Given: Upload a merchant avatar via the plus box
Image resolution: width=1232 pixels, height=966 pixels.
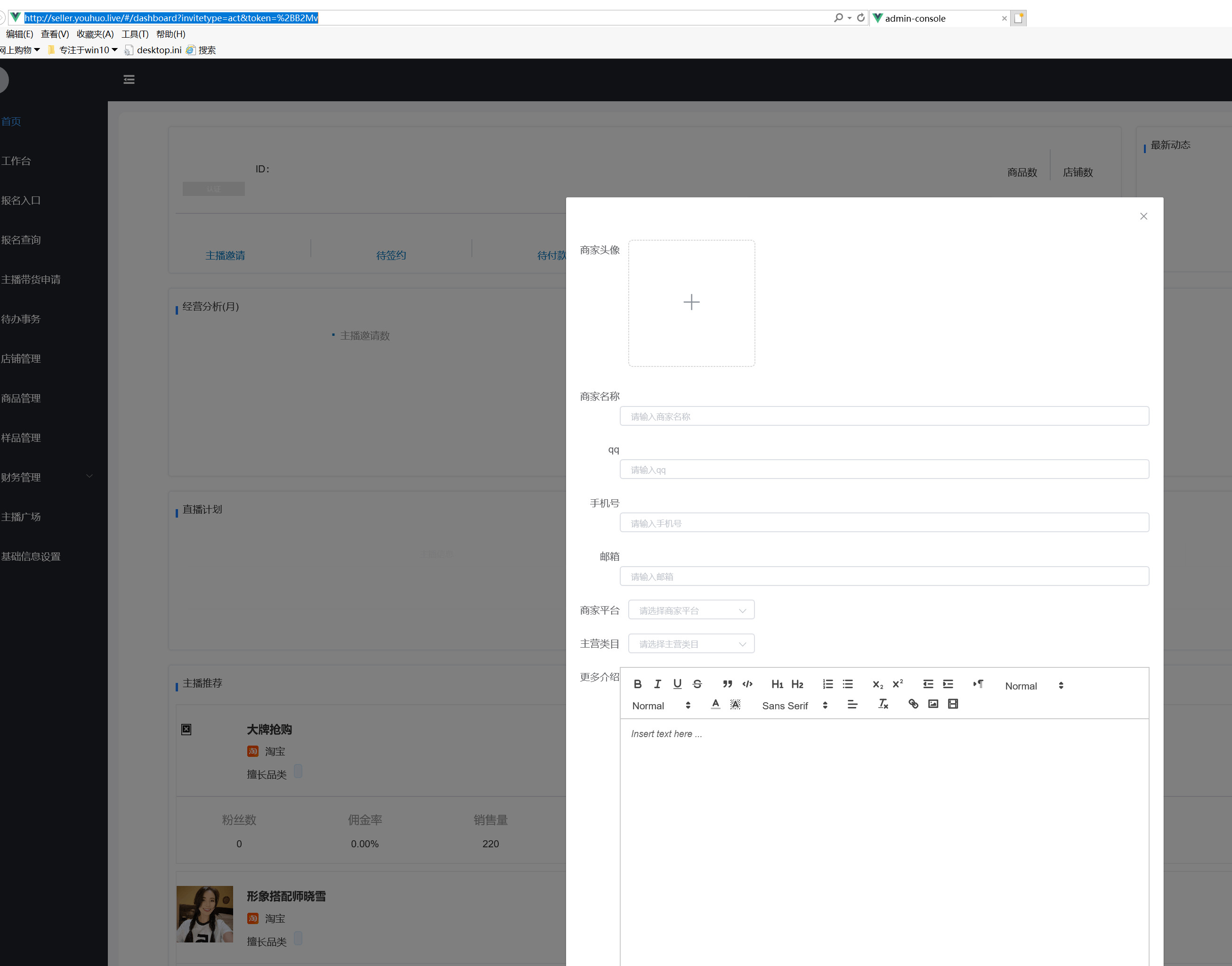Looking at the screenshot, I should tap(691, 303).
